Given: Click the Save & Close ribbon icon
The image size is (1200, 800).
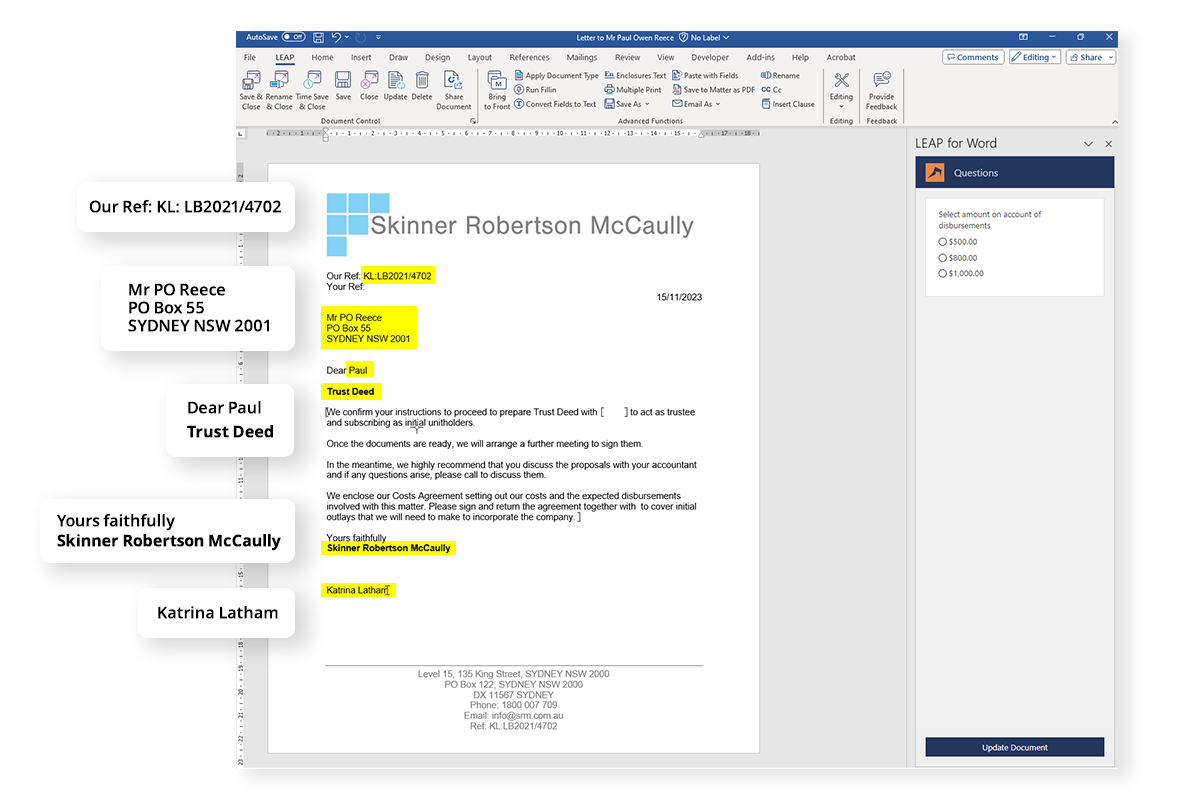Looking at the screenshot, I should 251,90.
